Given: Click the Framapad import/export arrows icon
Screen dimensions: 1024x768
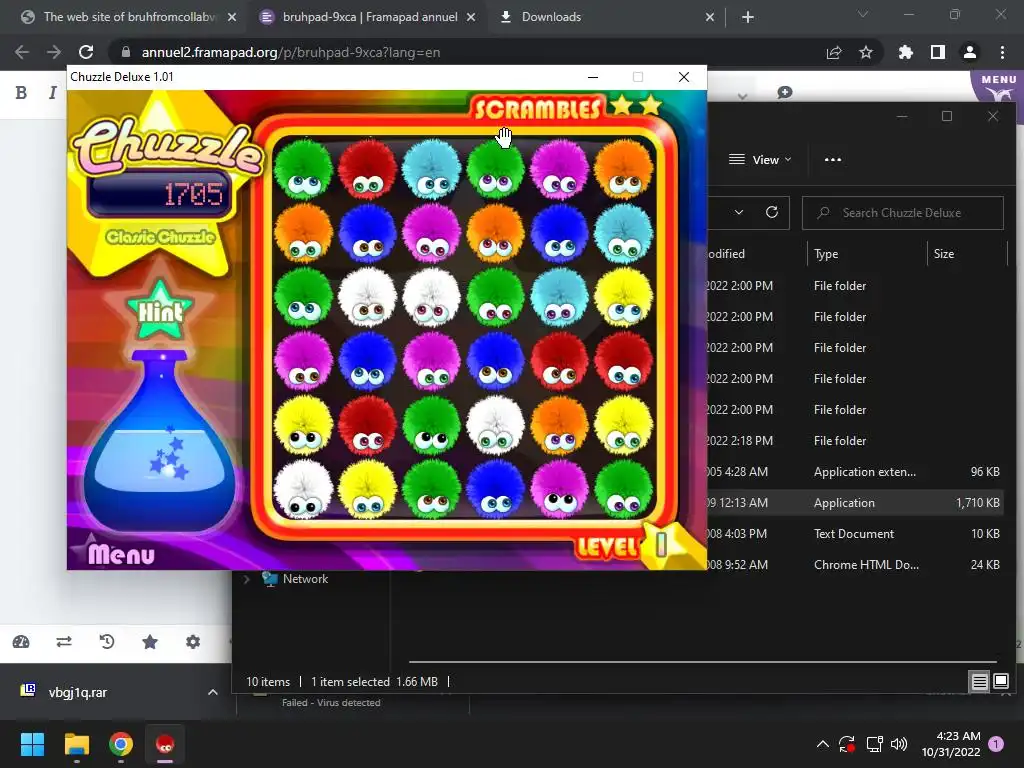Looking at the screenshot, I should click(x=64, y=642).
